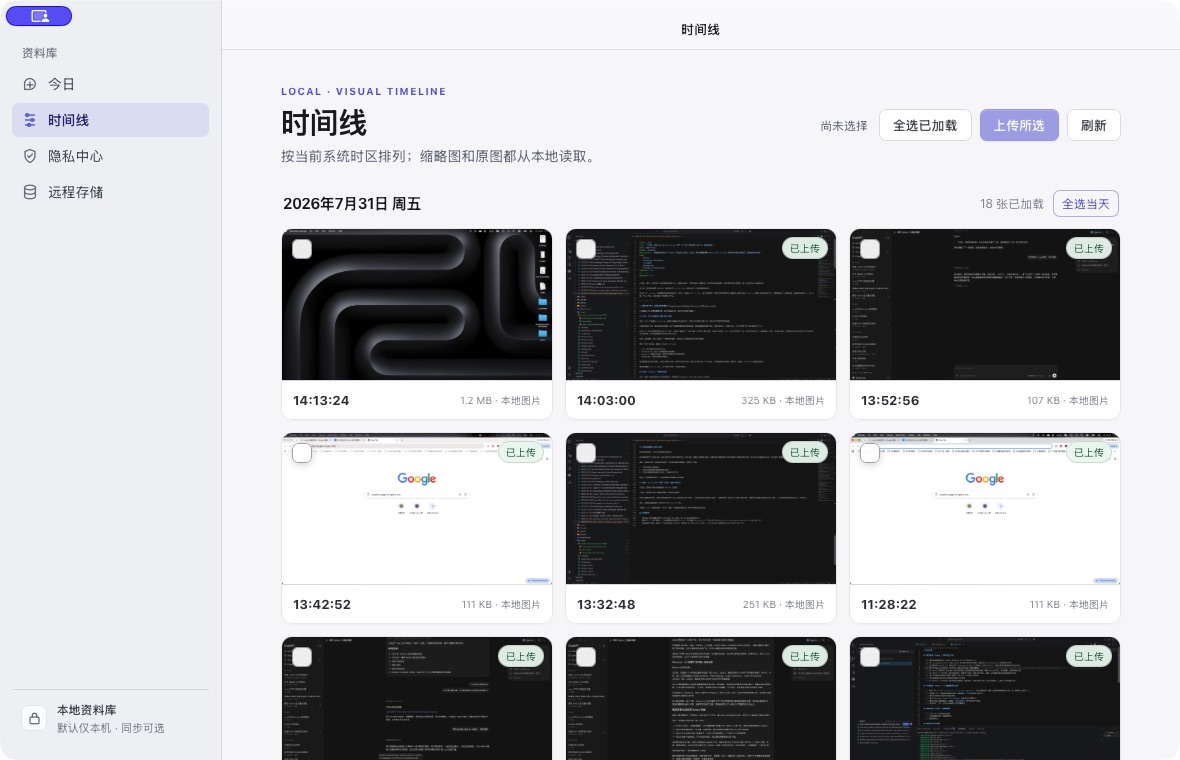Open the 远程存储 sidebar item
This screenshot has width=1180, height=760.
(110, 192)
